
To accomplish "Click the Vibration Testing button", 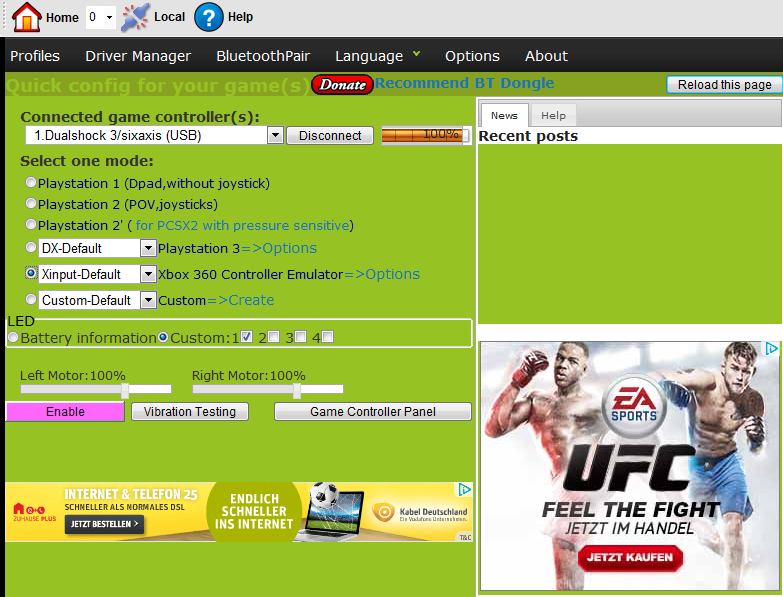I will point(190,412).
